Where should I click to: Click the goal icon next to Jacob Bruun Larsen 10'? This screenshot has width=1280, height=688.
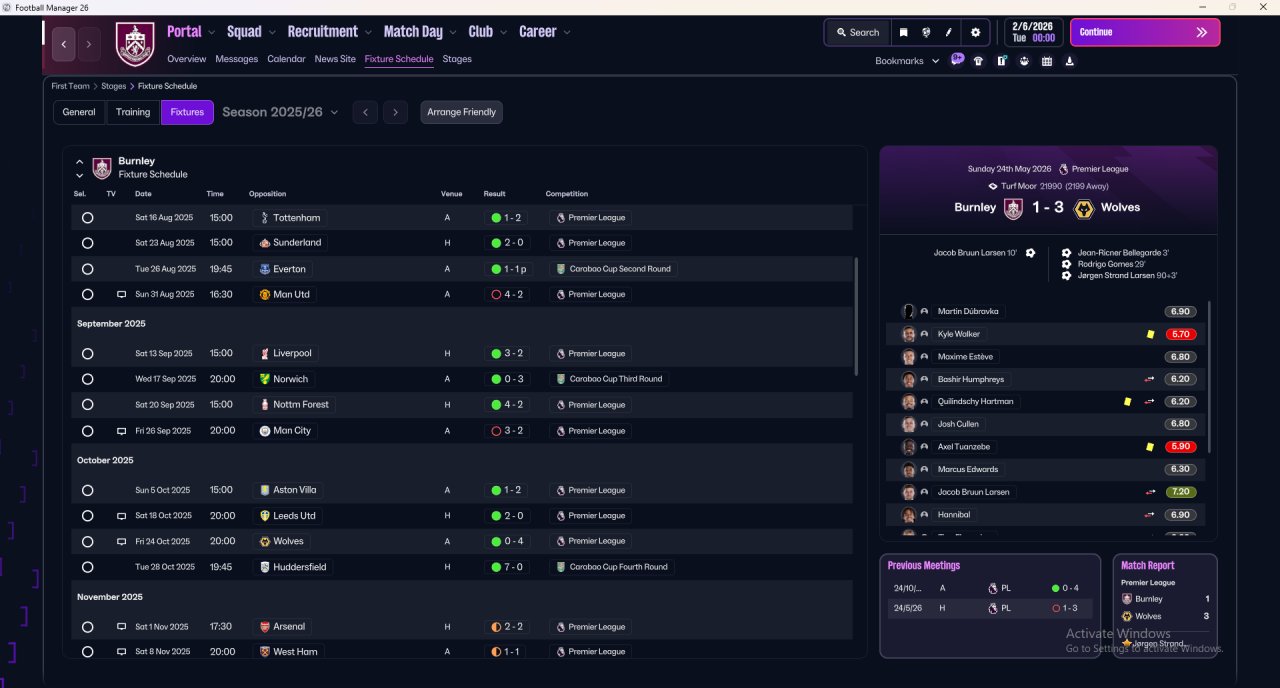(1030, 253)
